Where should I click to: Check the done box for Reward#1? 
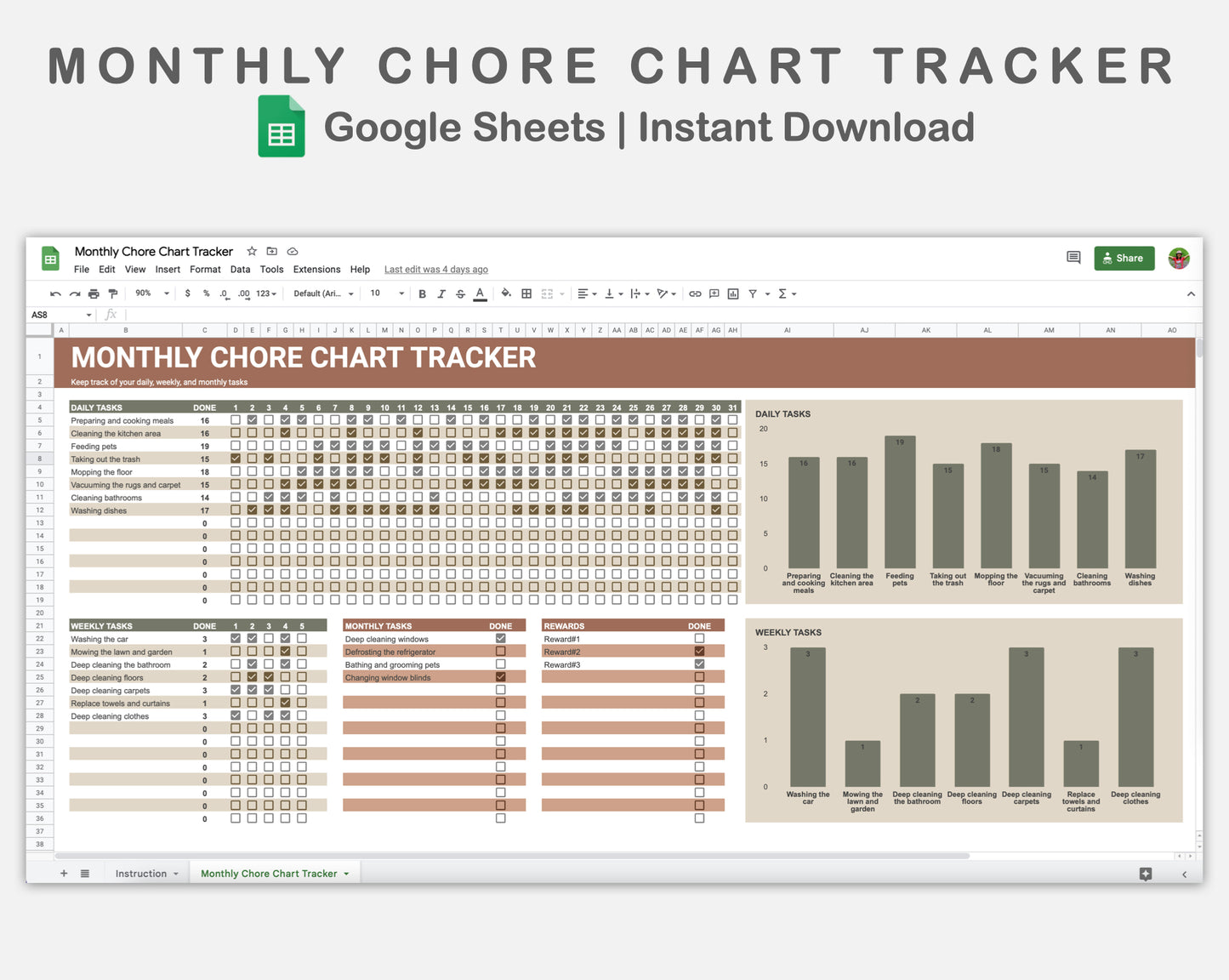click(699, 637)
